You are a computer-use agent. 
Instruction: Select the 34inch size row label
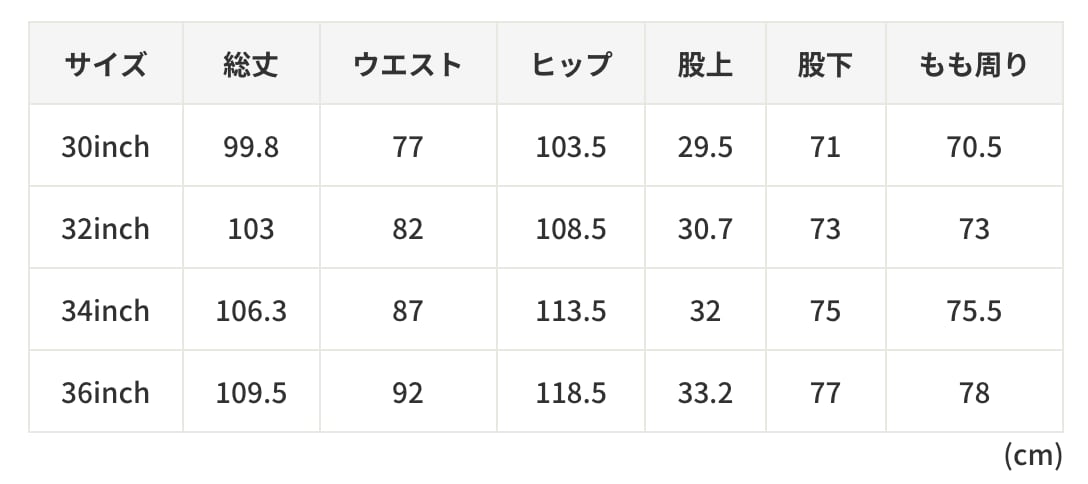tap(106, 311)
